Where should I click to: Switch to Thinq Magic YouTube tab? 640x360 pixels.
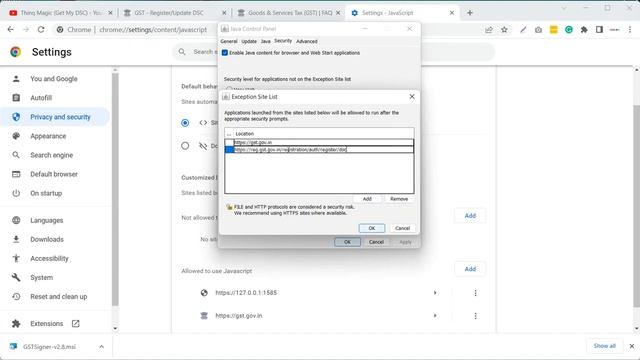tap(61, 13)
